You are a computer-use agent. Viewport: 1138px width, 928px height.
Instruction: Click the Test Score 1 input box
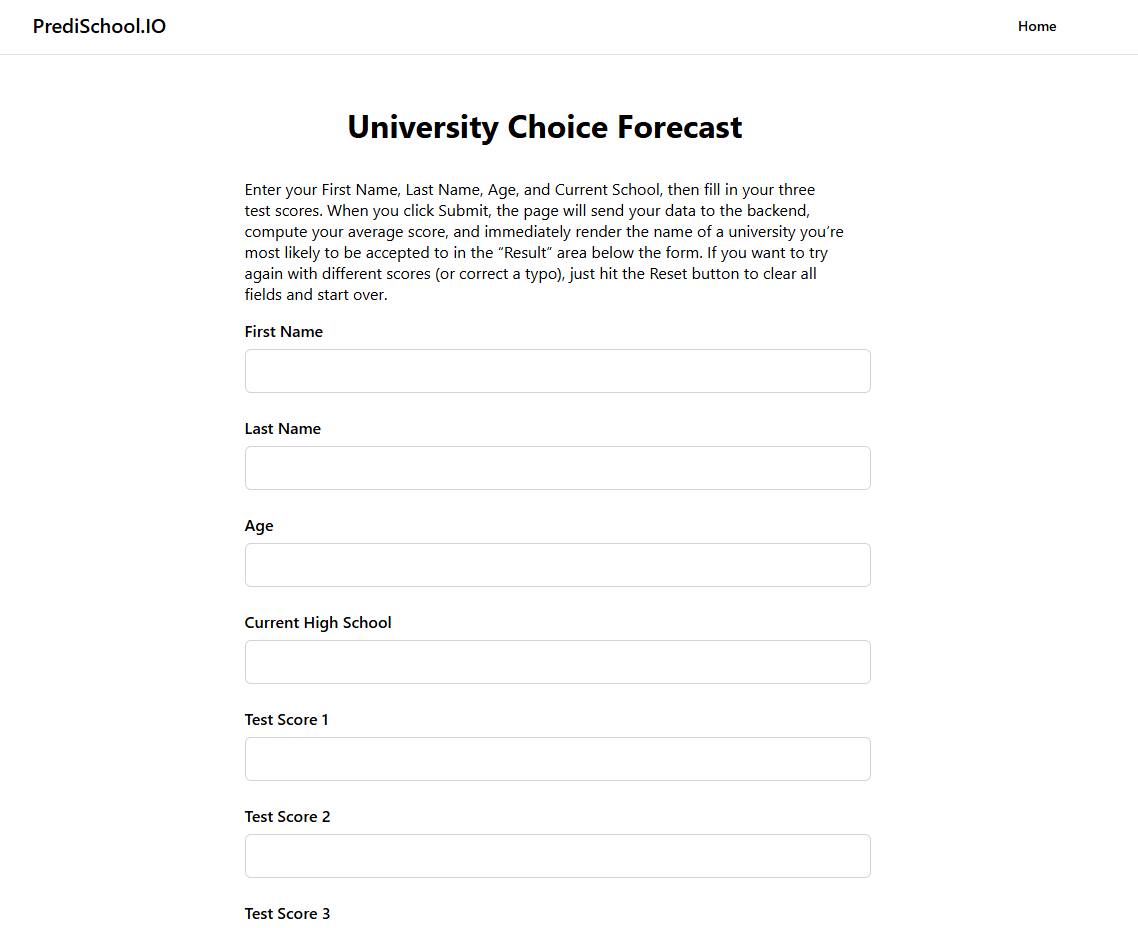click(x=557, y=759)
